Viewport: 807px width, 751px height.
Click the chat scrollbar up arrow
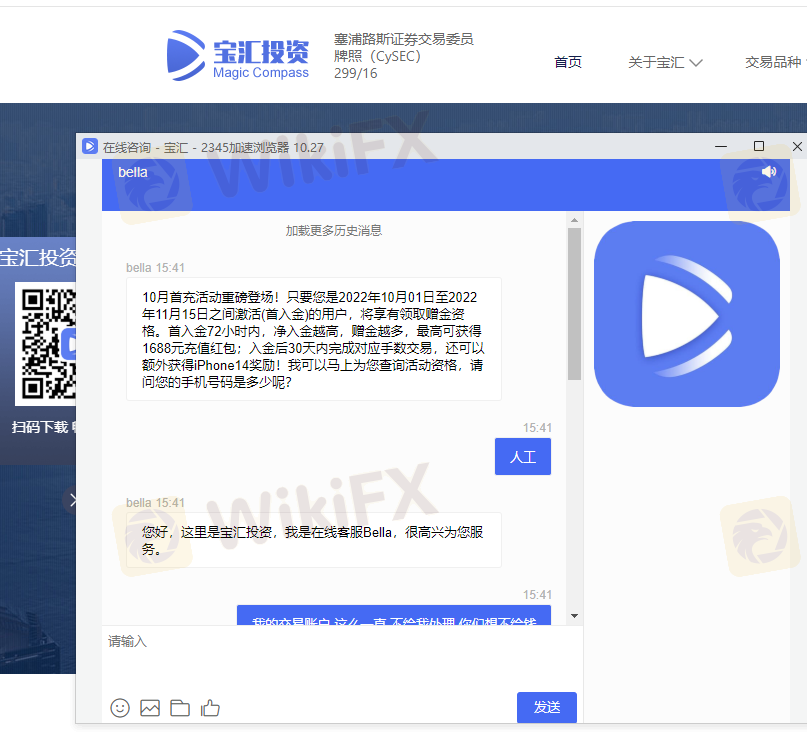[574, 220]
